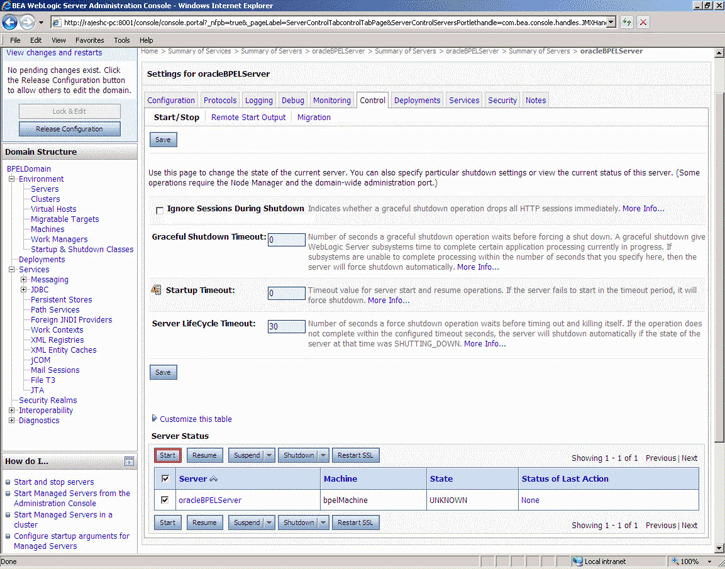Image resolution: width=725 pixels, height=569 pixels.
Task: Click the How do I panel minimize icon
Action: point(129,461)
